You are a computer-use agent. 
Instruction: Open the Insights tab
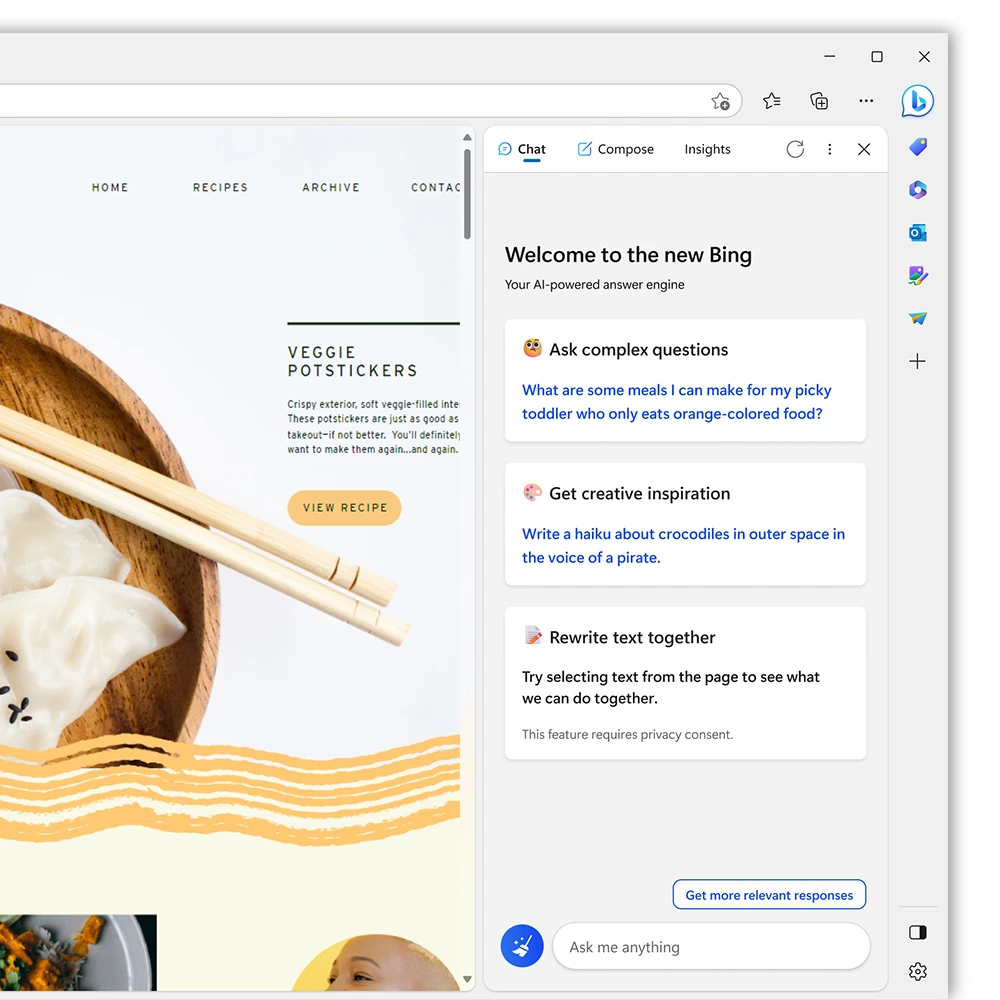(x=707, y=148)
